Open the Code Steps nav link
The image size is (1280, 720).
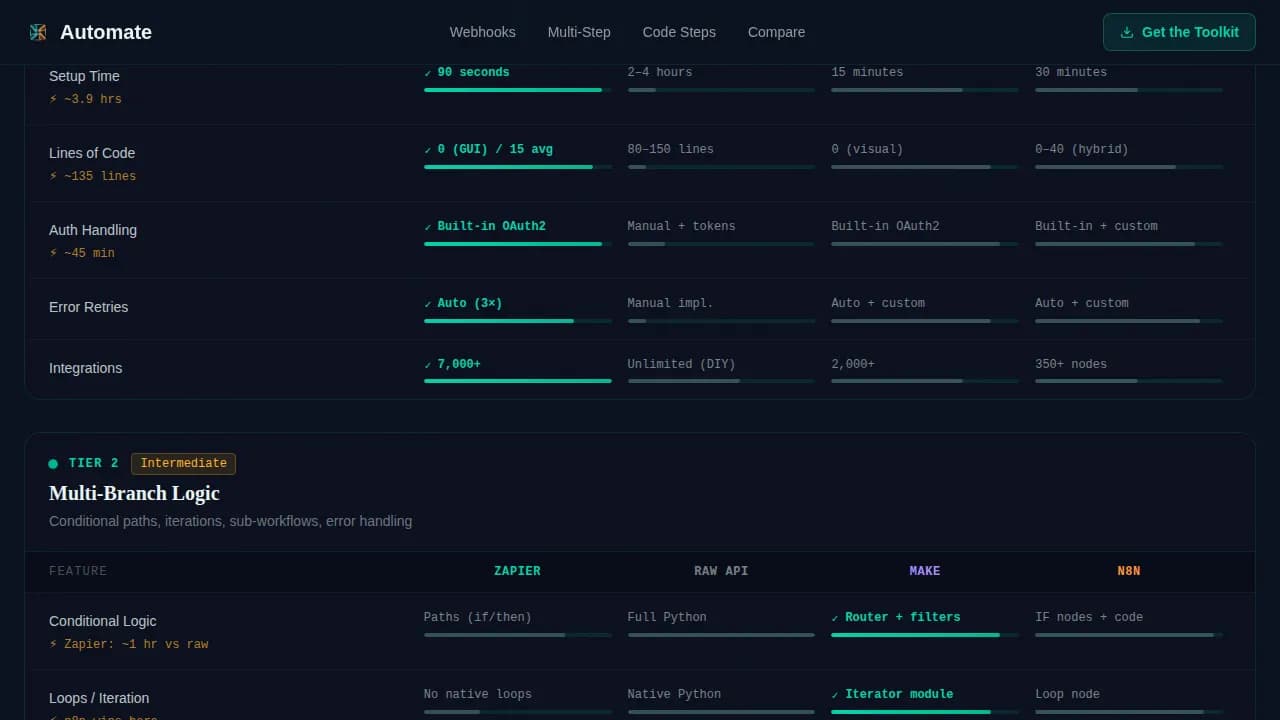pyautogui.click(x=679, y=32)
